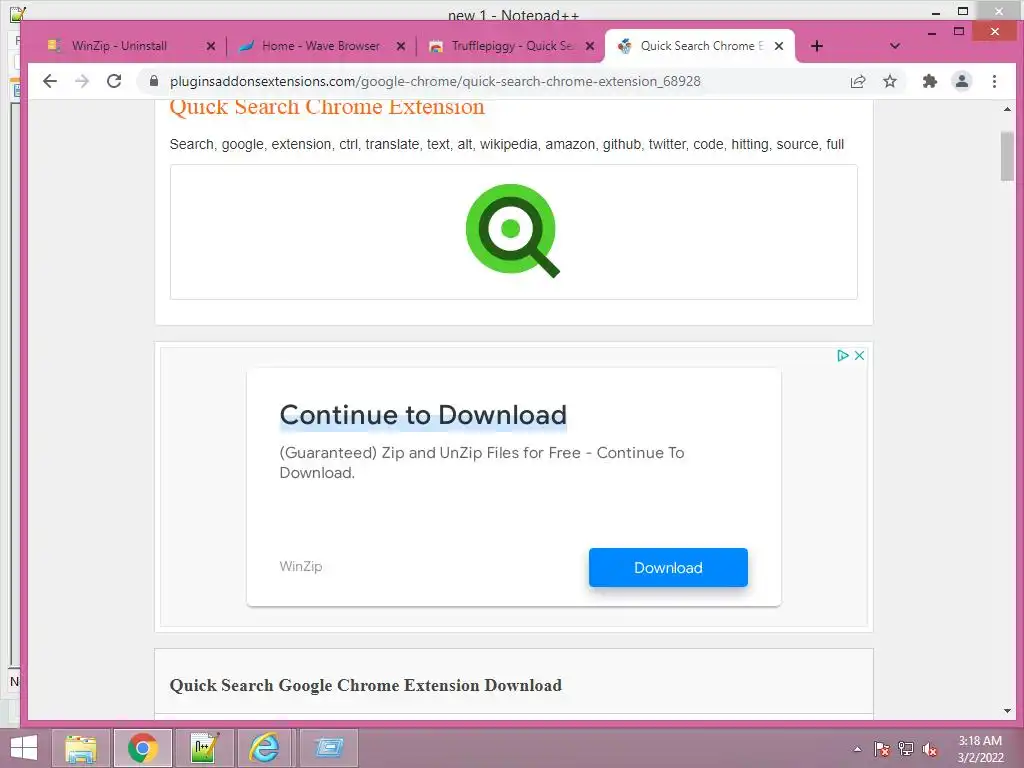This screenshot has height=768, width=1024.
Task: Click the Continue to Download ad headline
Action: click(423, 415)
